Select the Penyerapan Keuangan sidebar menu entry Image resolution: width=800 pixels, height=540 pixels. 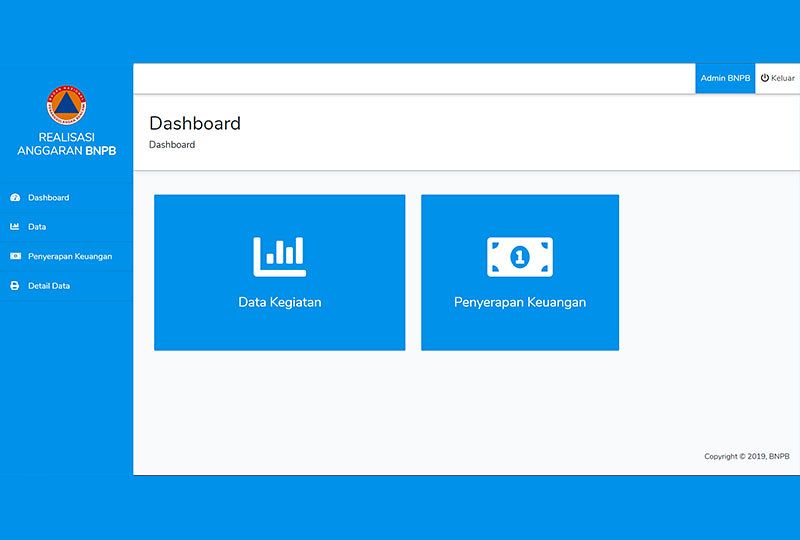(x=66, y=256)
